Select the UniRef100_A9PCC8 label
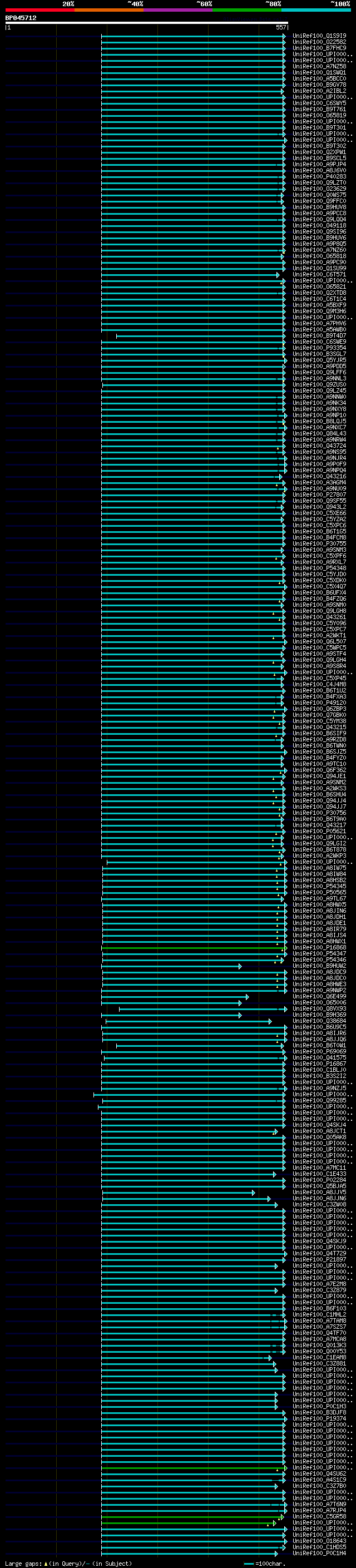This screenshot has width=356, height=1568. 319,213
